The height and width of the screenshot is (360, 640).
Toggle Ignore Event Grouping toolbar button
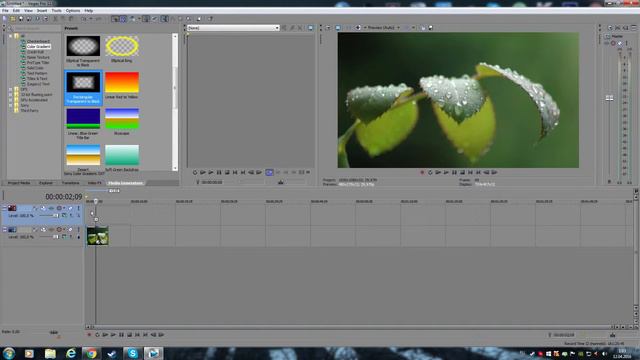155,19
